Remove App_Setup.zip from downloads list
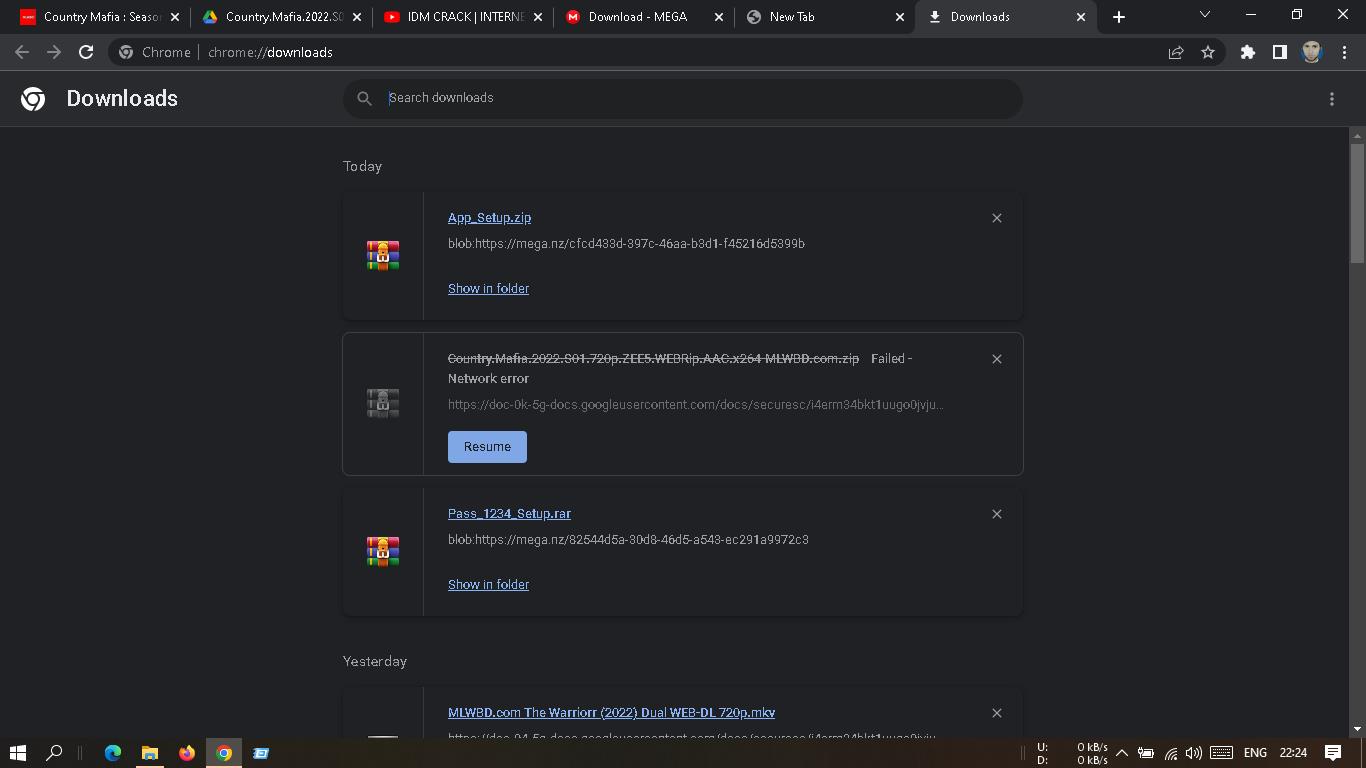 pyautogui.click(x=996, y=218)
